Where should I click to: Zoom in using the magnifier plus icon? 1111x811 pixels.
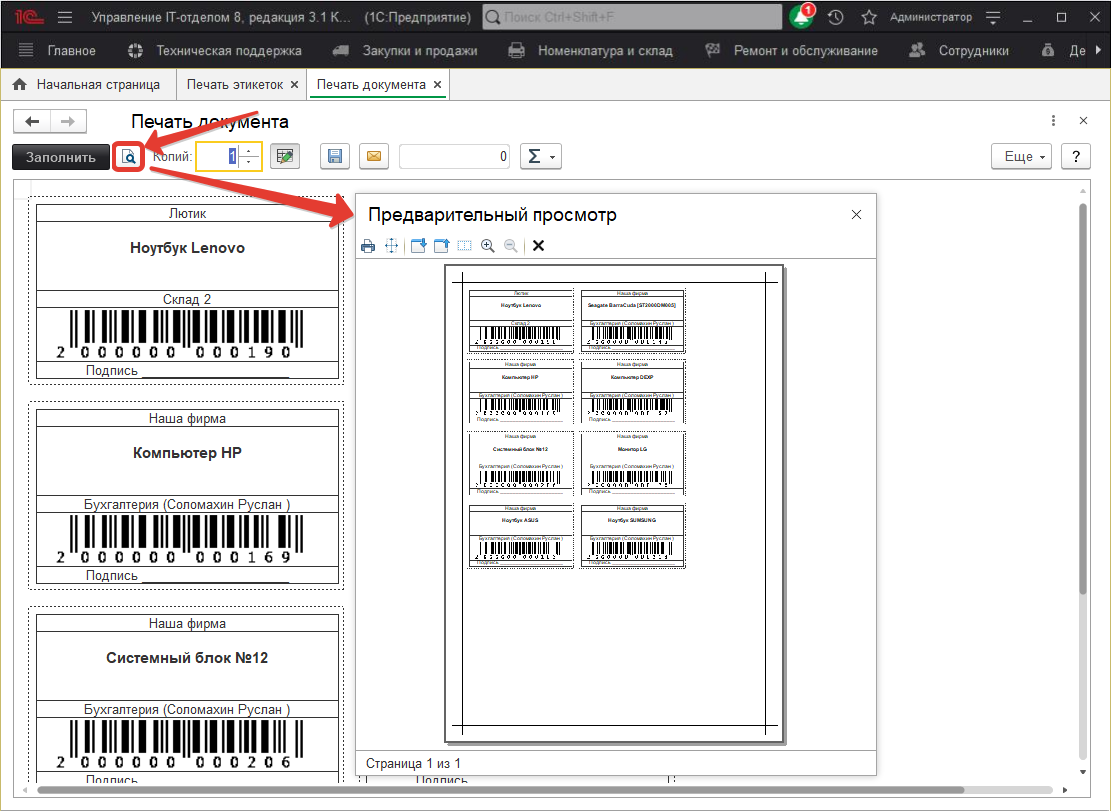pos(488,246)
